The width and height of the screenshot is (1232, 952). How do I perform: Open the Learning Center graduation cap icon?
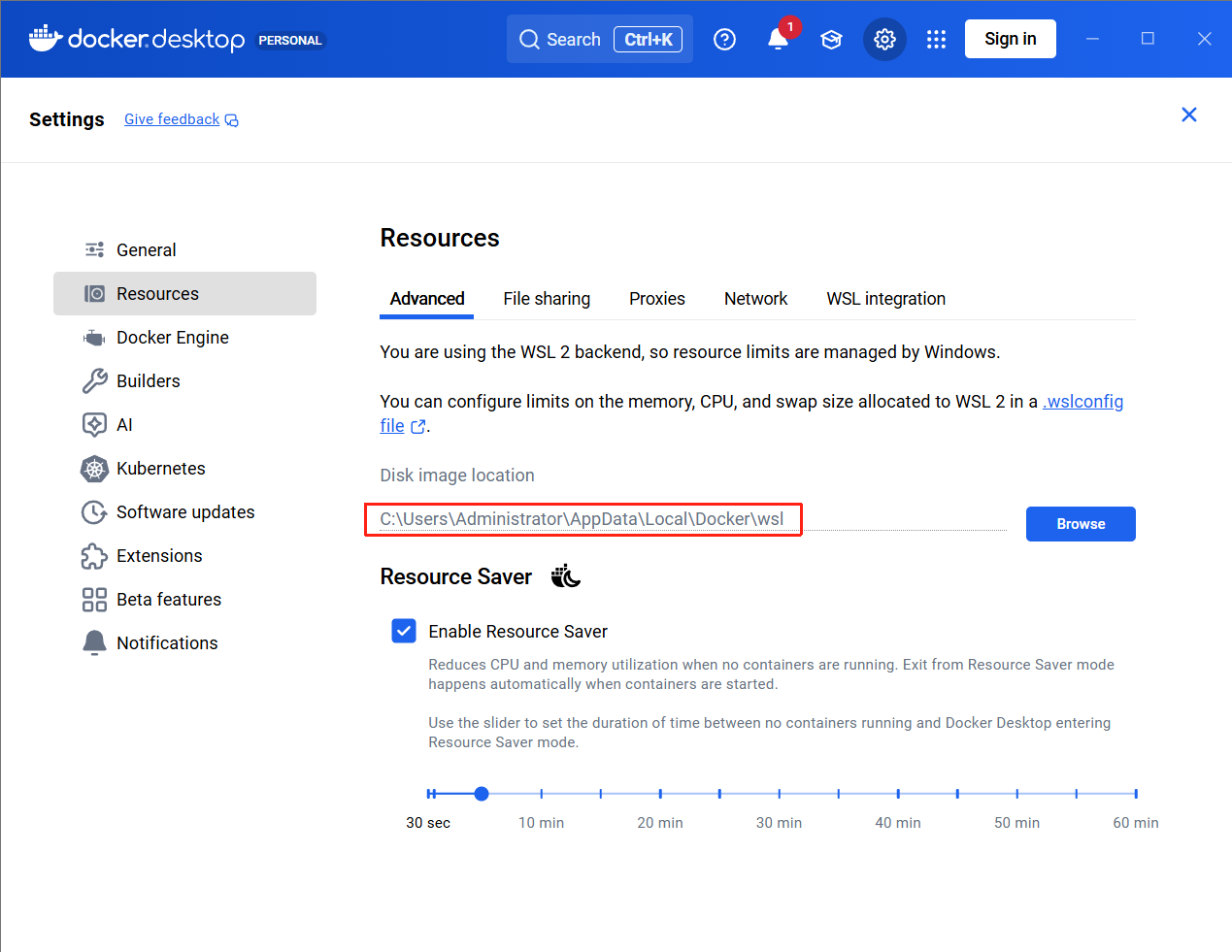coord(831,39)
